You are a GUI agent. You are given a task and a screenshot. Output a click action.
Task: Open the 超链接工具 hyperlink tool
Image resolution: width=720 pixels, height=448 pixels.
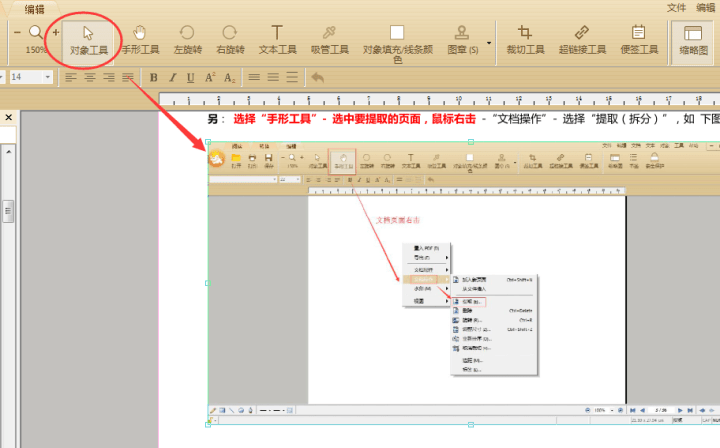click(x=582, y=39)
